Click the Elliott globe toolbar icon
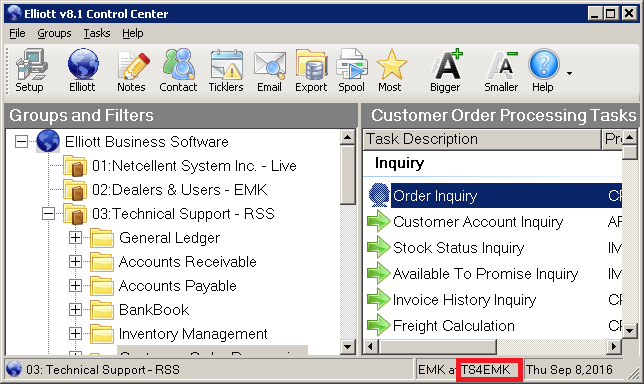This screenshot has width=644, height=384. click(83, 70)
